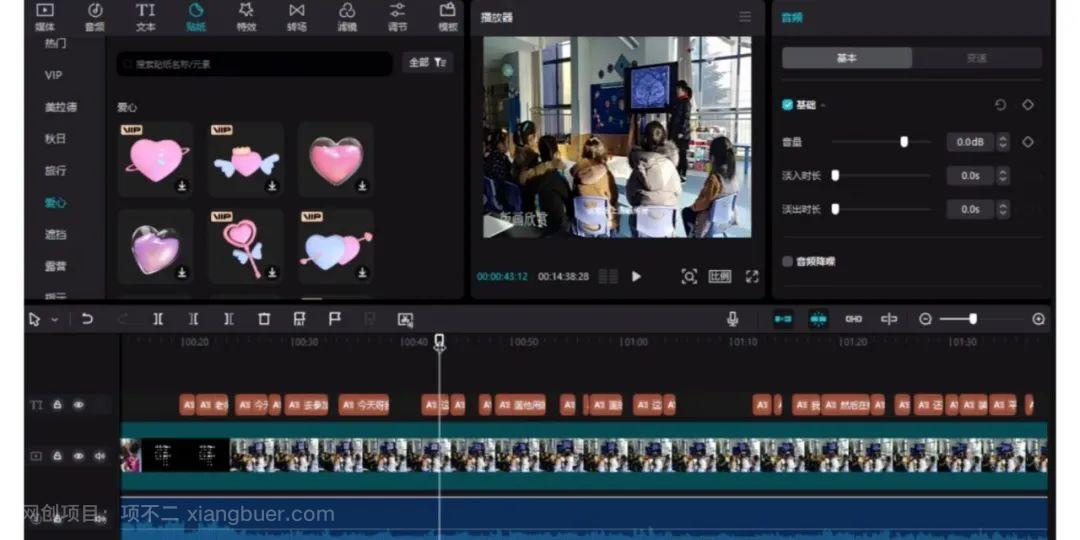Image resolution: width=1080 pixels, height=540 pixels.
Task: Click the reset icon beside 基础
Action: pyautogui.click(x=1000, y=105)
